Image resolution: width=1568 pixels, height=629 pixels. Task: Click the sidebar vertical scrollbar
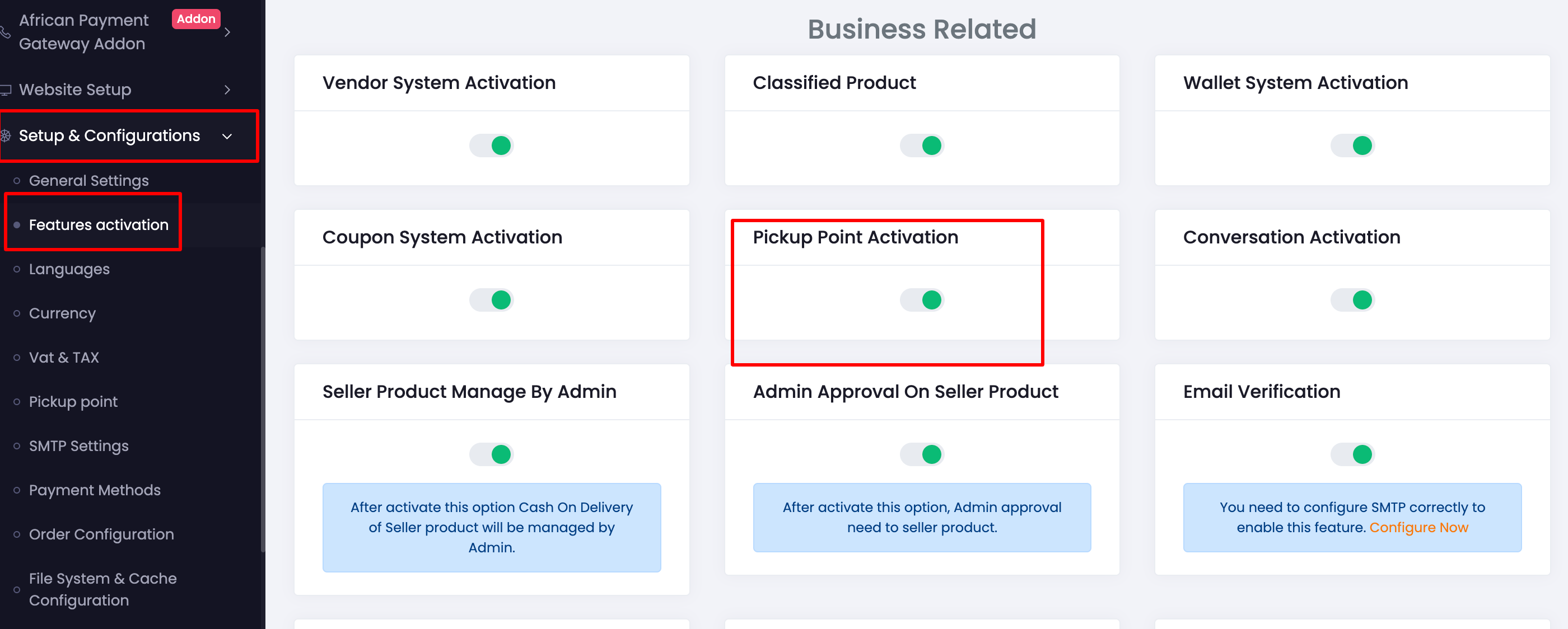pos(263,400)
